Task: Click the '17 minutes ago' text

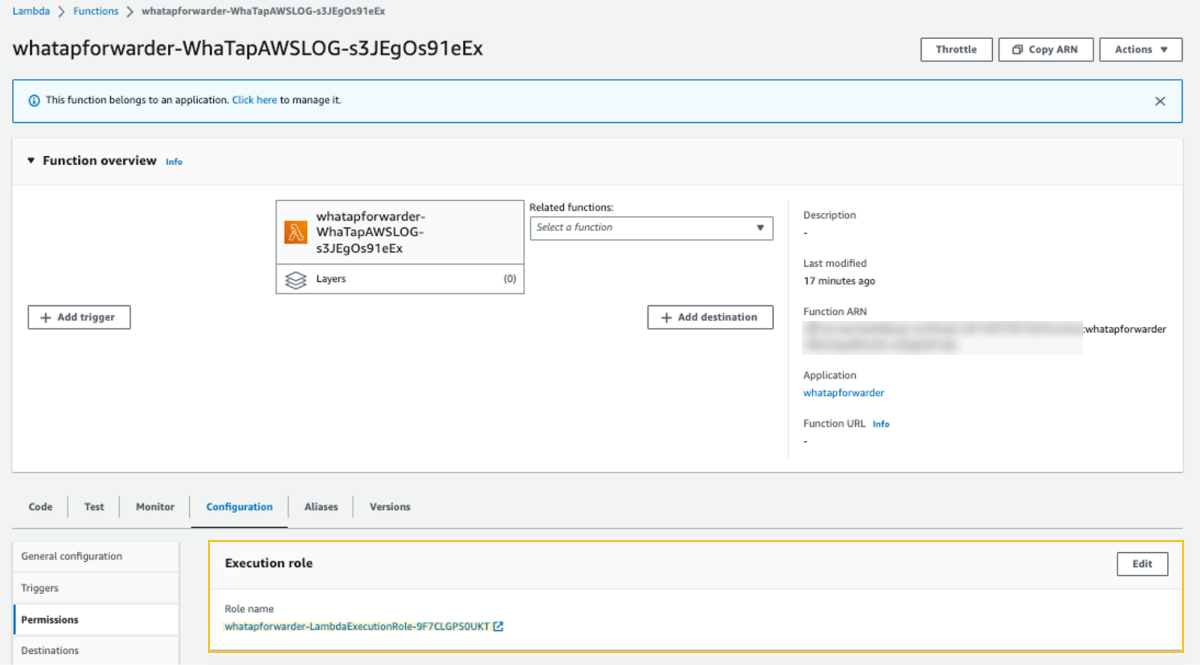Action: coord(839,281)
